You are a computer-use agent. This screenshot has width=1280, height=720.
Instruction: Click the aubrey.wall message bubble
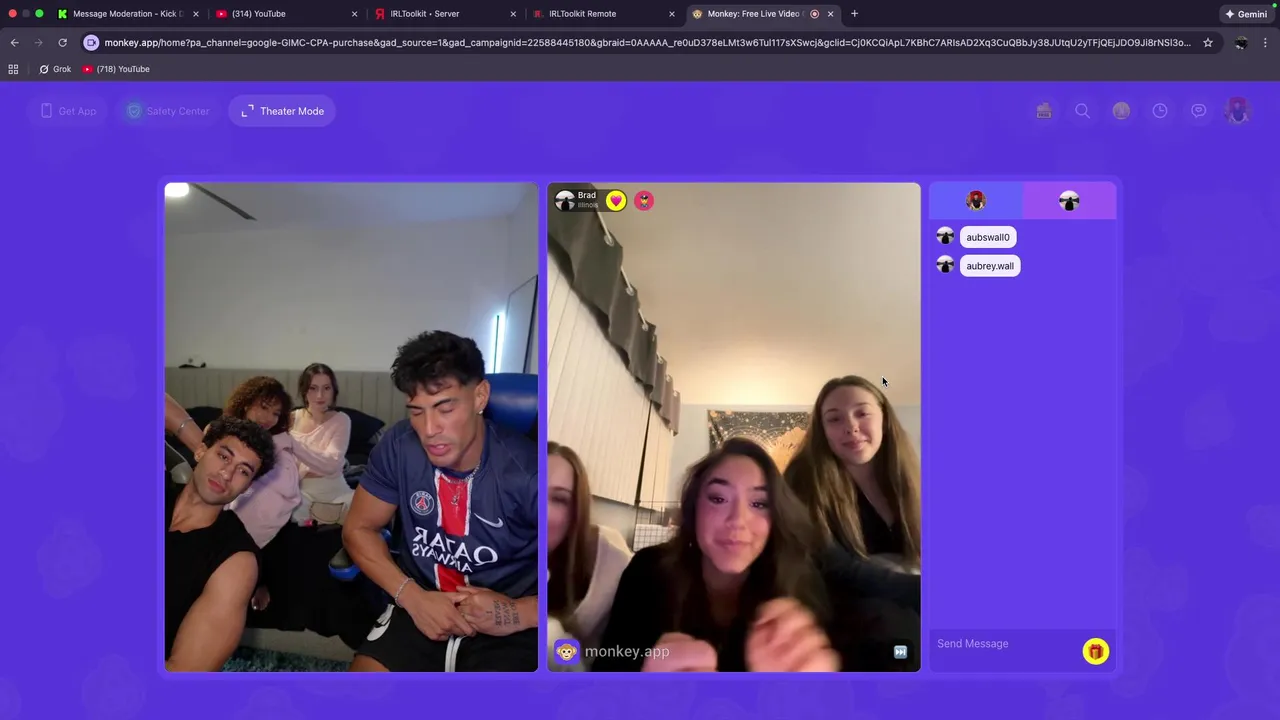[990, 266]
